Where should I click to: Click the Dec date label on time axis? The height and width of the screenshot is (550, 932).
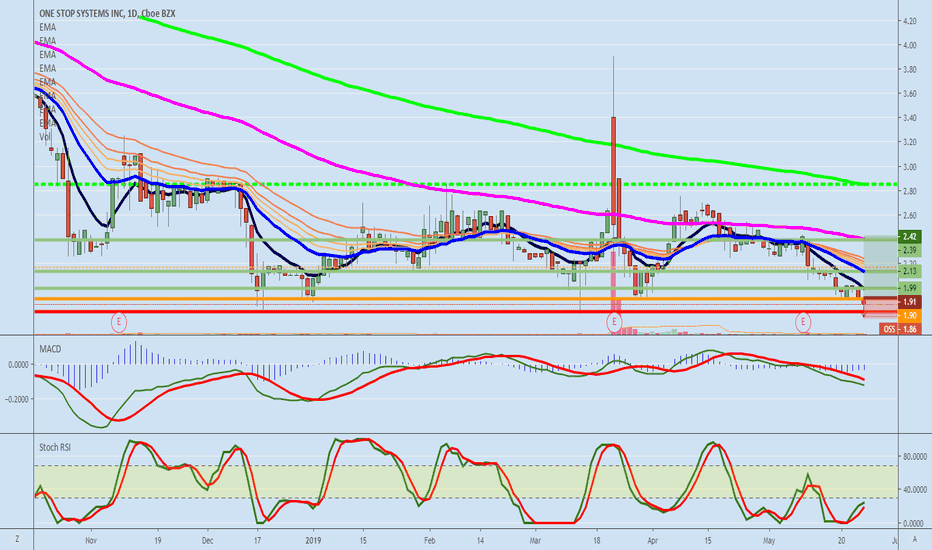pyautogui.click(x=207, y=540)
